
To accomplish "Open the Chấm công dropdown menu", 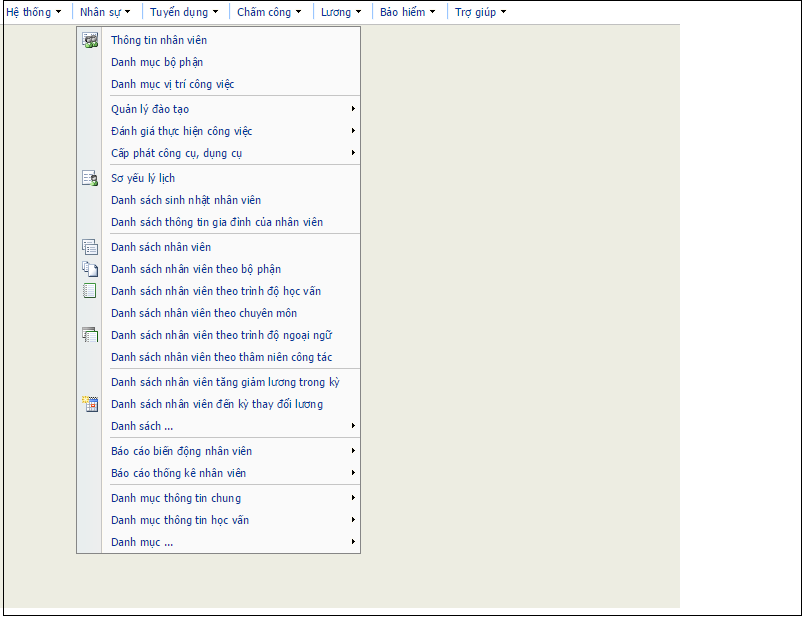I will click(269, 12).
